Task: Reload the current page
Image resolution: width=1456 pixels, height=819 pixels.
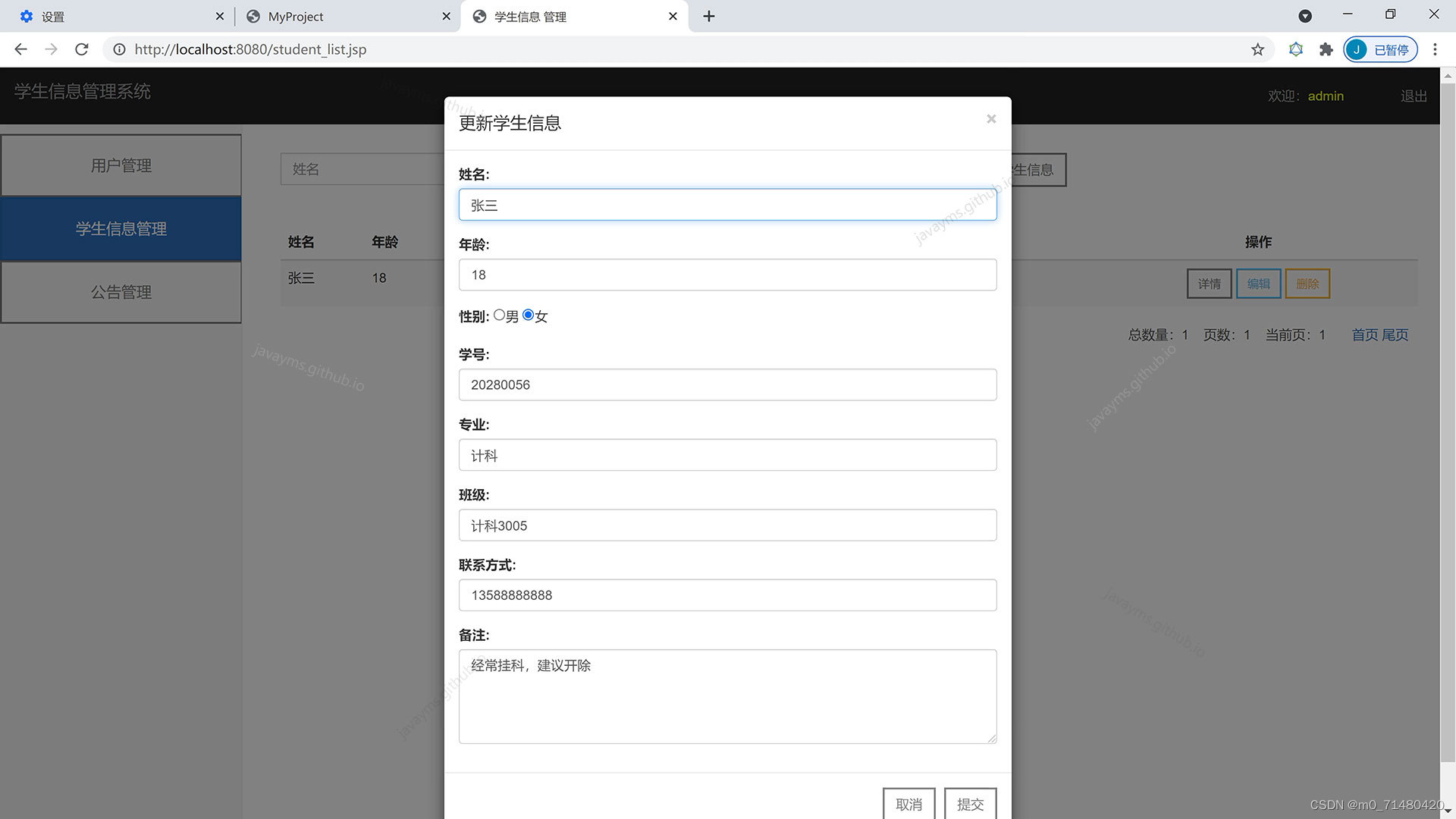Action: (82, 49)
